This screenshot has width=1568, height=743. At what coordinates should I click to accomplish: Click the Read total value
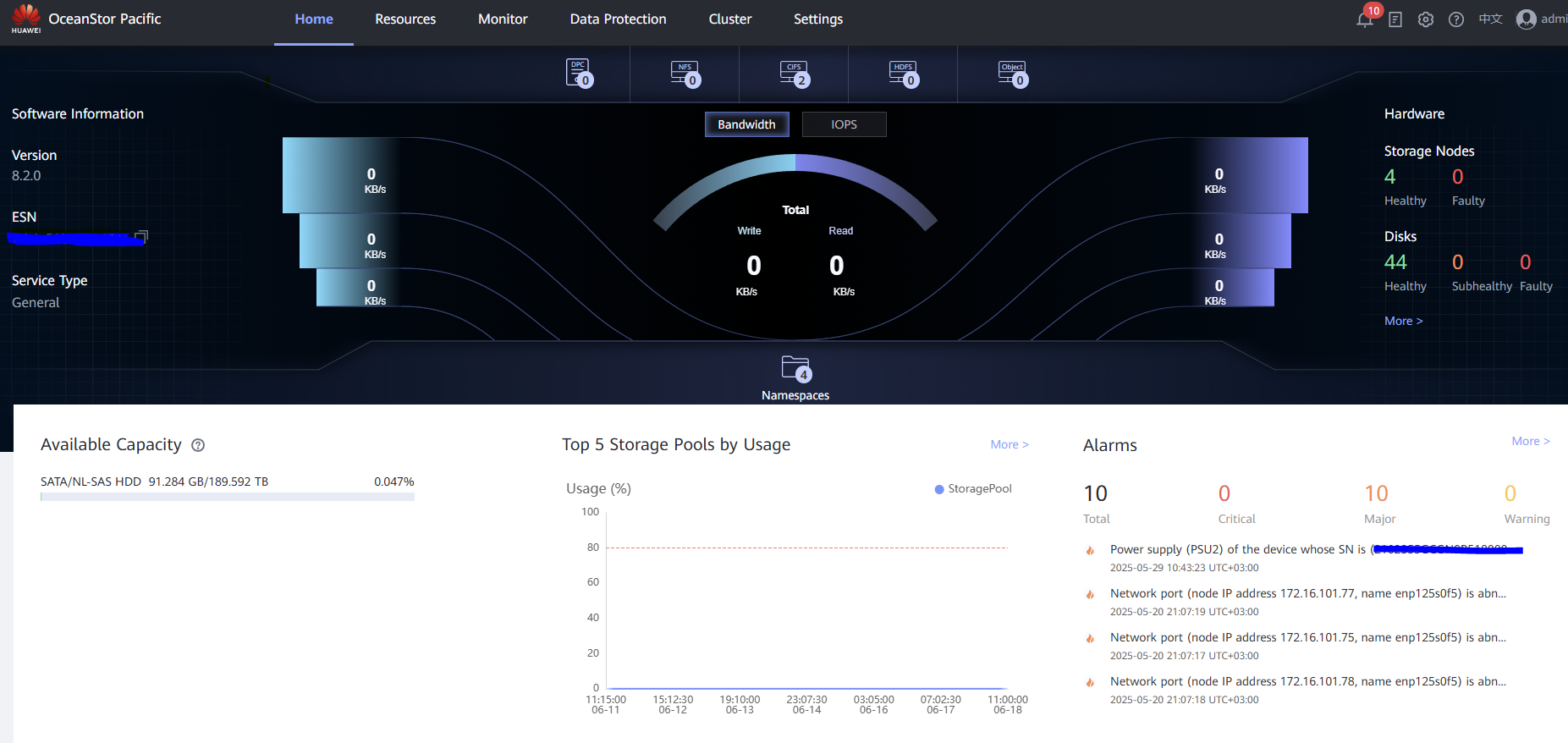coord(837,266)
